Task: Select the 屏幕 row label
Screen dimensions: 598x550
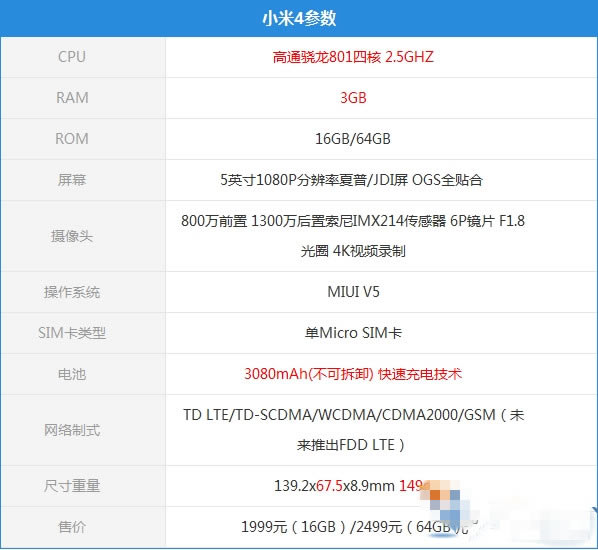Action: tap(72, 180)
